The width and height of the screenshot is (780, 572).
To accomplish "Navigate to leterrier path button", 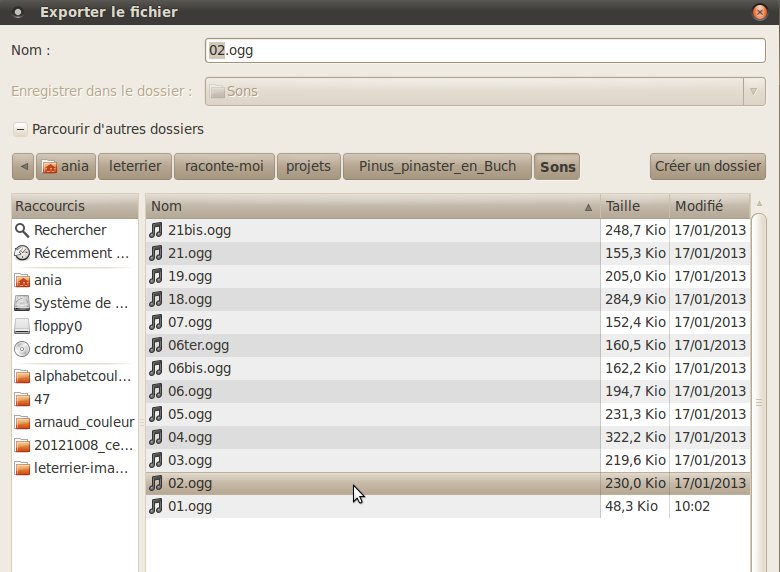I will tap(135, 166).
